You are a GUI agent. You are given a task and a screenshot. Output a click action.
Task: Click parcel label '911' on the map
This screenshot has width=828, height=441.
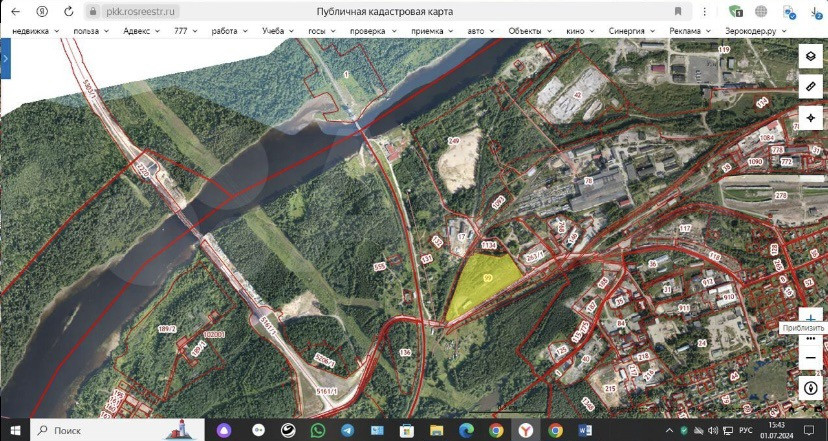pyautogui.click(x=684, y=307)
